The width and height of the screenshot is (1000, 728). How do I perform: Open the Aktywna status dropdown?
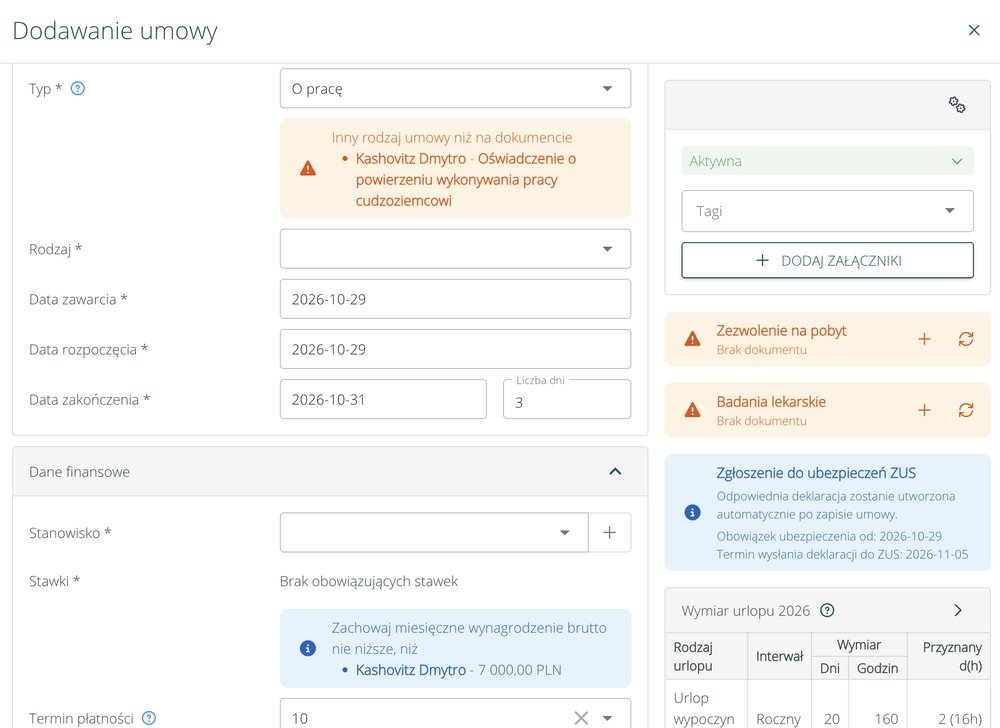827,161
